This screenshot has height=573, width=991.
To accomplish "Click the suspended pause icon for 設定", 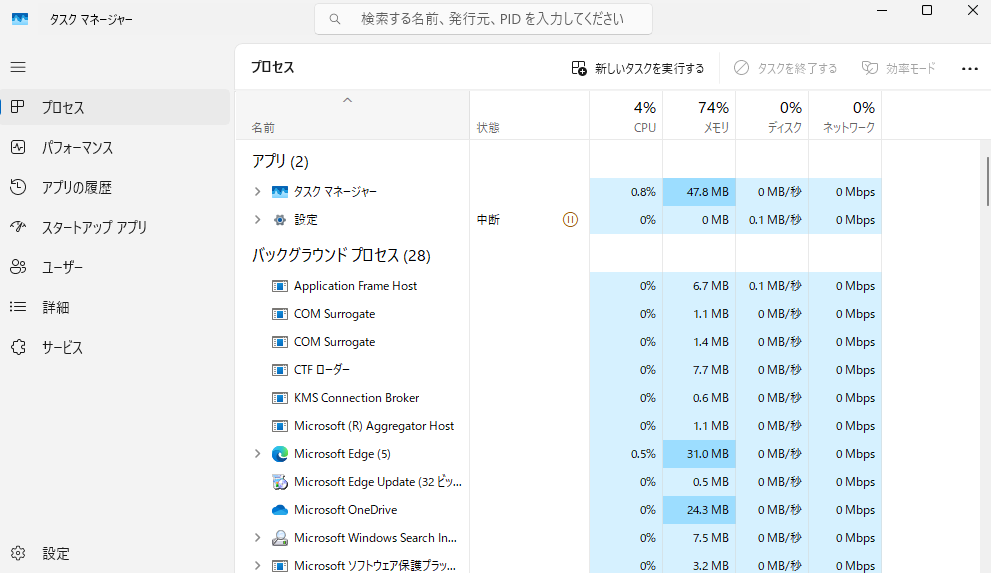I will (570, 220).
